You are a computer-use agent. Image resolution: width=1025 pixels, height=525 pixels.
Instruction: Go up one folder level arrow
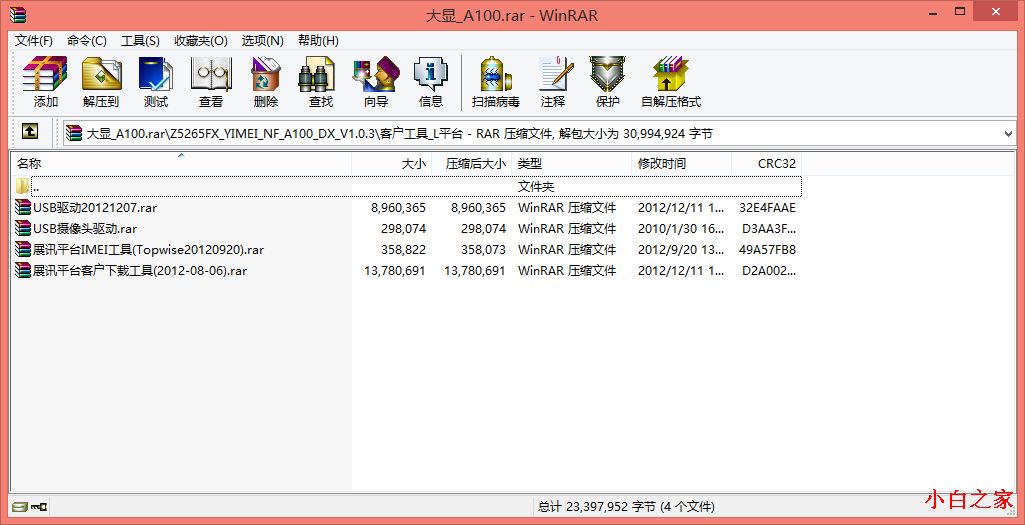[29, 131]
